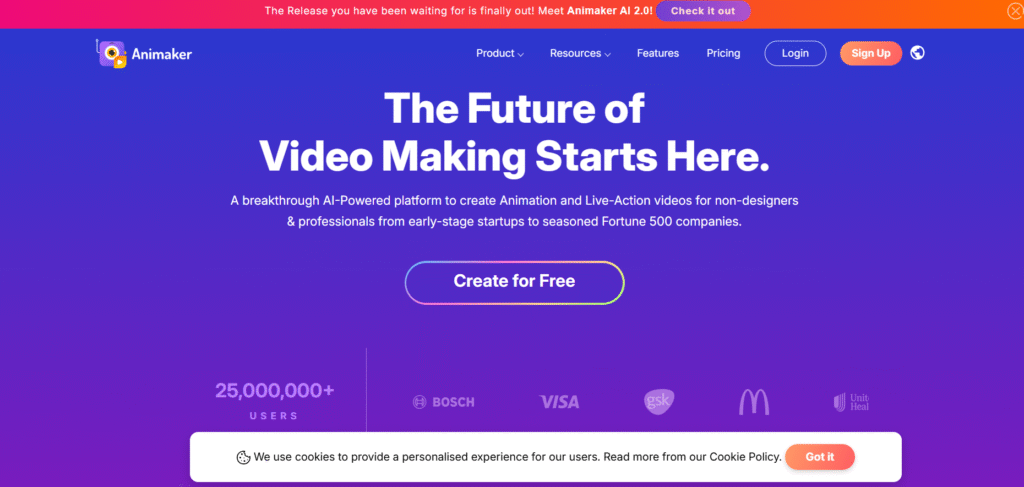This screenshot has height=487, width=1024.
Task: Accept cookies with Got it button
Action: click(820, 457)
